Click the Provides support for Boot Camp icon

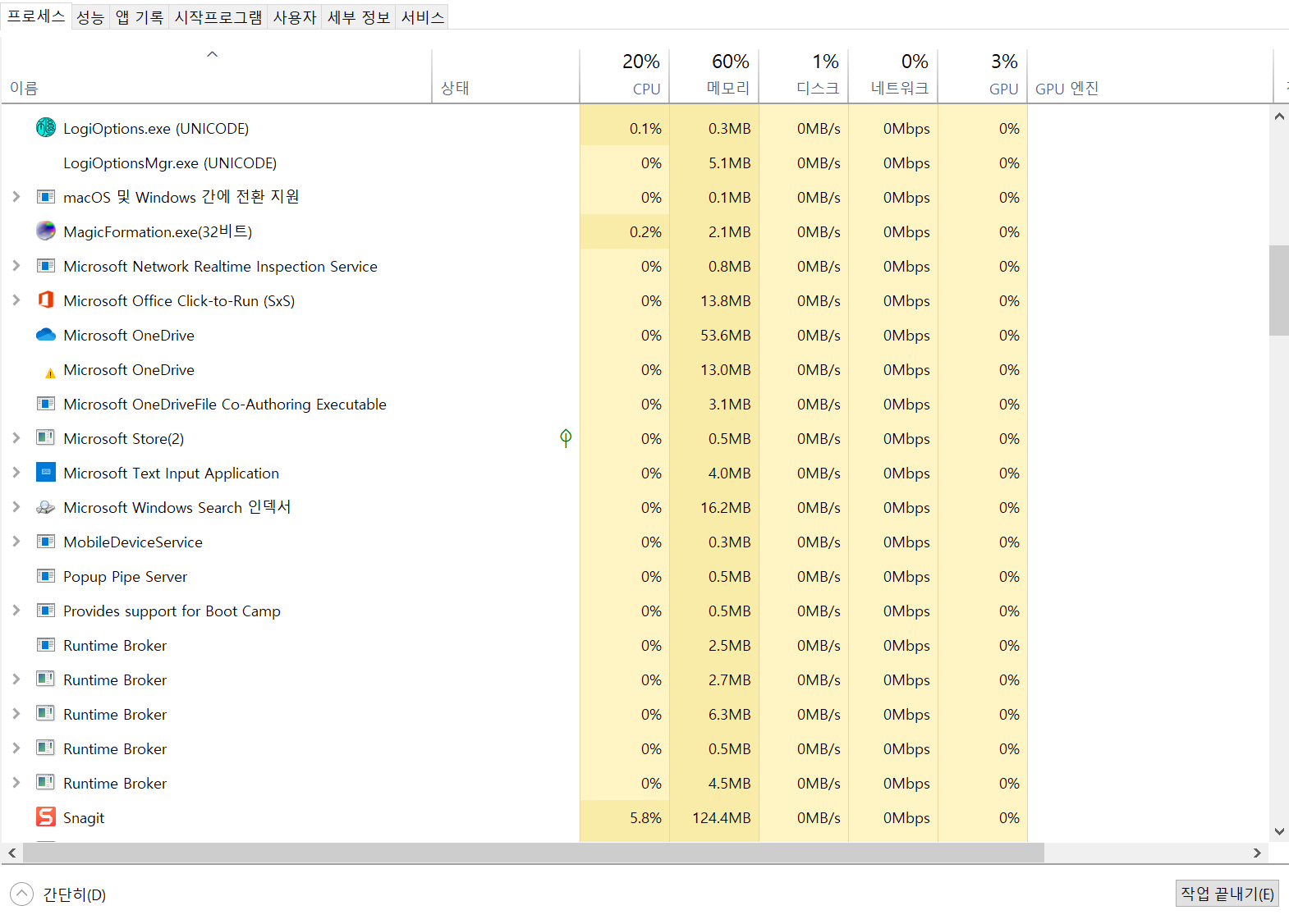[x=46, y=611]
